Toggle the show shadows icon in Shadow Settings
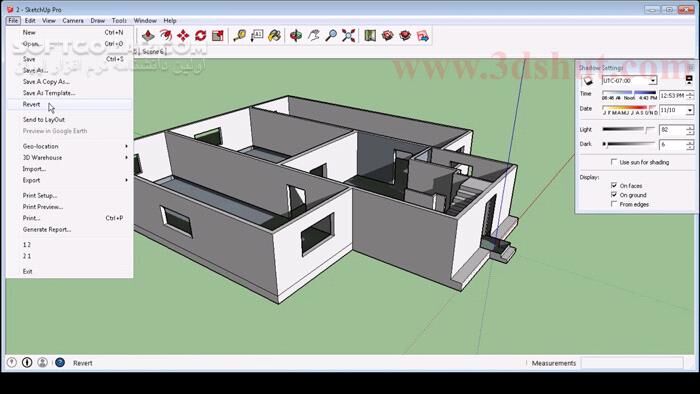700x394 pixels. coord(588,81)
